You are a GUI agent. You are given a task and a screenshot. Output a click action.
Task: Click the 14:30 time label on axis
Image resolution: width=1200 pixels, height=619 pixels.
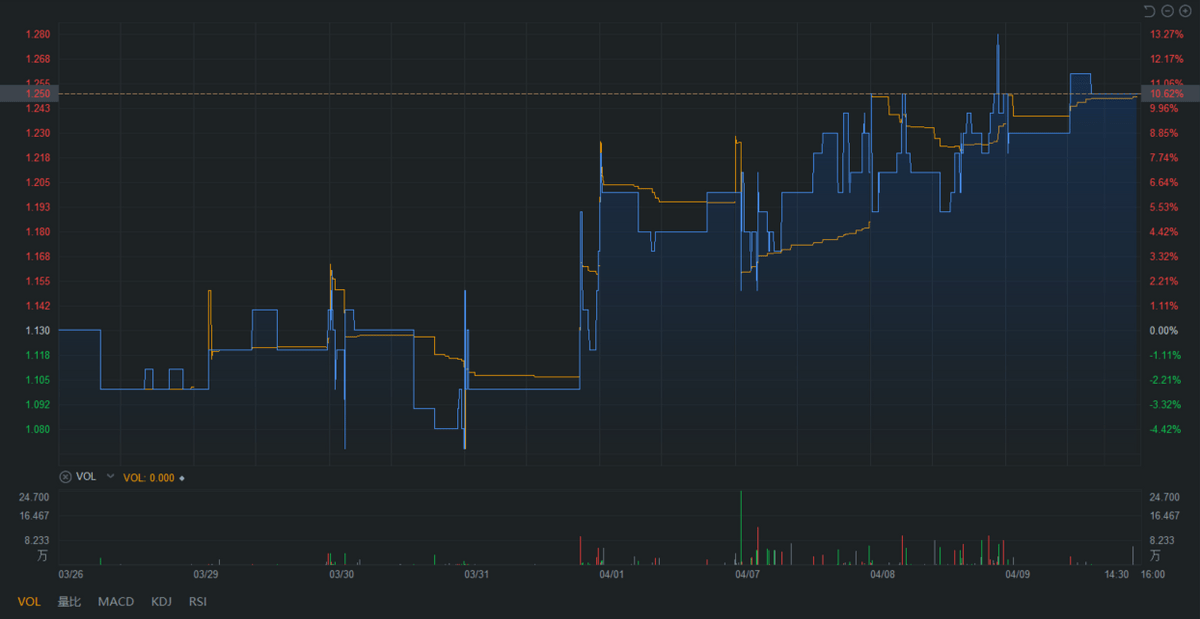tap(1117, 575)
